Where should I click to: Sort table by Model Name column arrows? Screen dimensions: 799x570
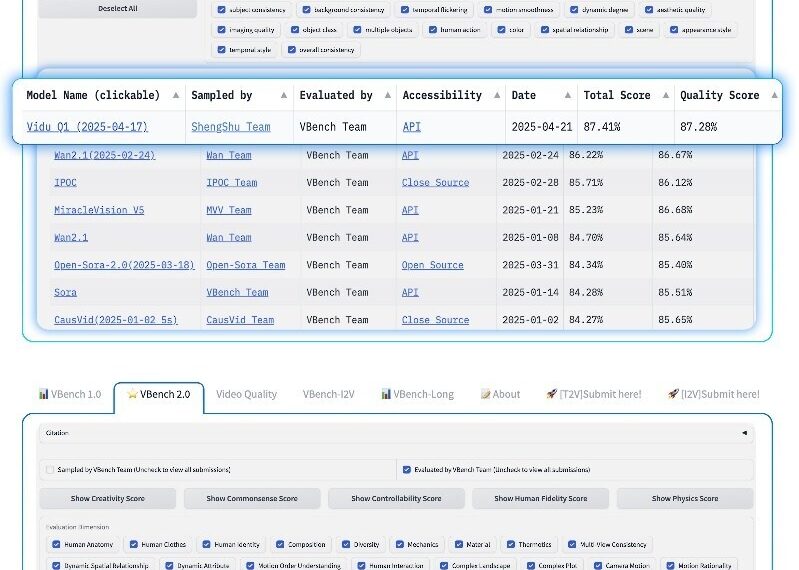176,95
